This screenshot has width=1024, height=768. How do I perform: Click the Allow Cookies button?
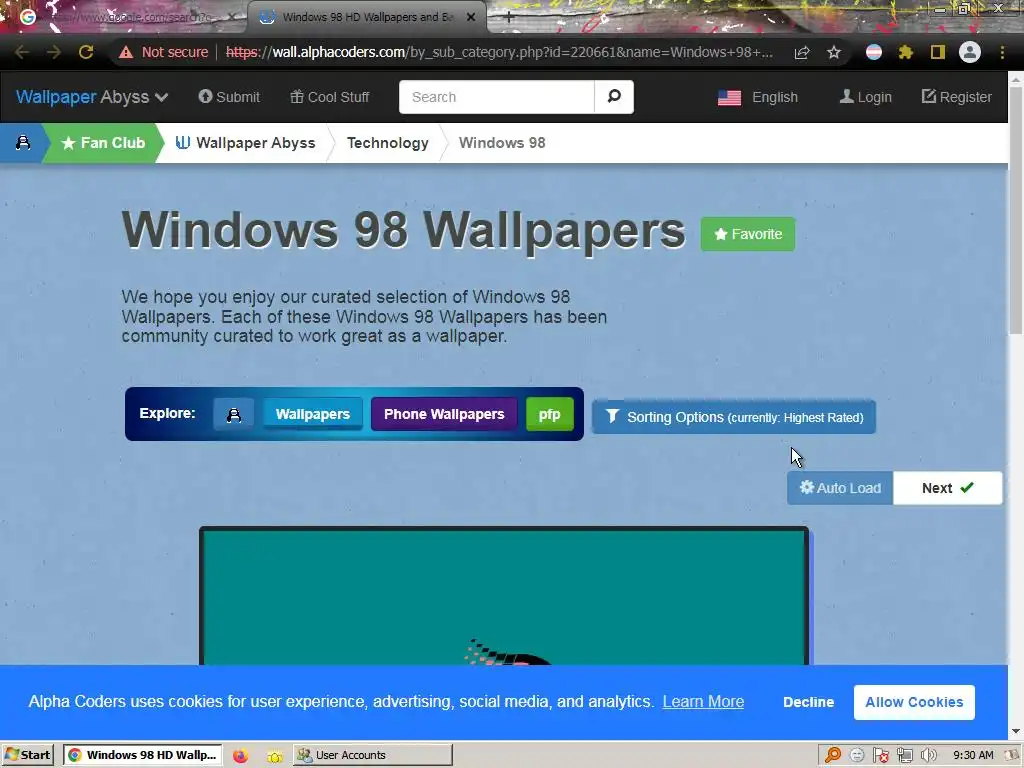click(914, 702)
